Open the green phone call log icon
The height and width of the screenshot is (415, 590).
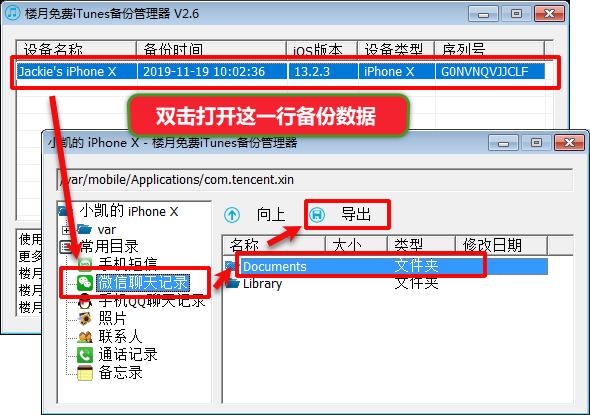[x=85, y=354]
